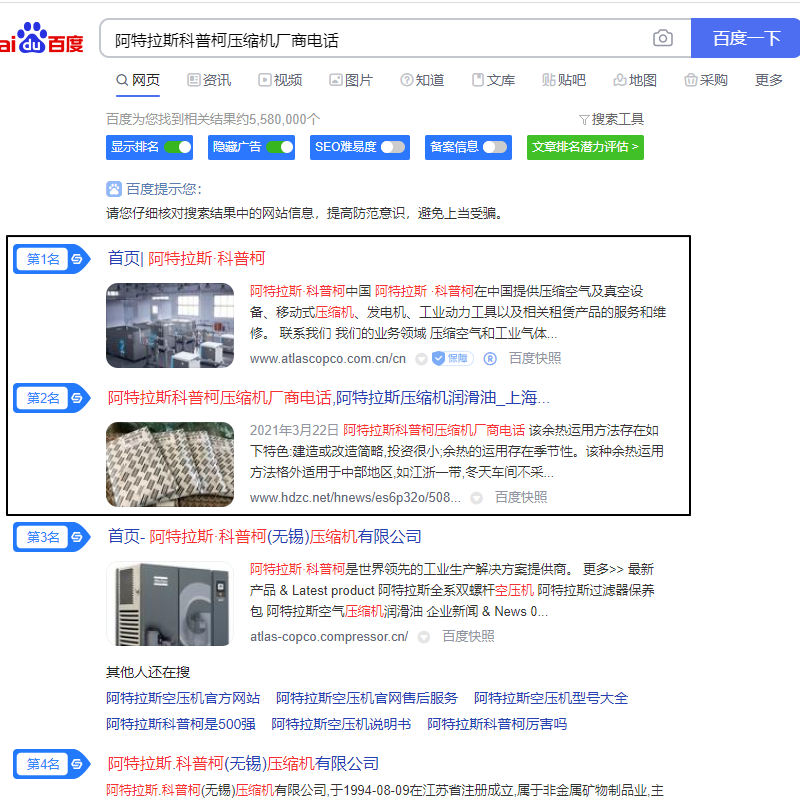The width and height of the screenshot is (800, 800).
Task: Expand dropdown arrow after compressor.cn URL
Action: click(423, 637)
